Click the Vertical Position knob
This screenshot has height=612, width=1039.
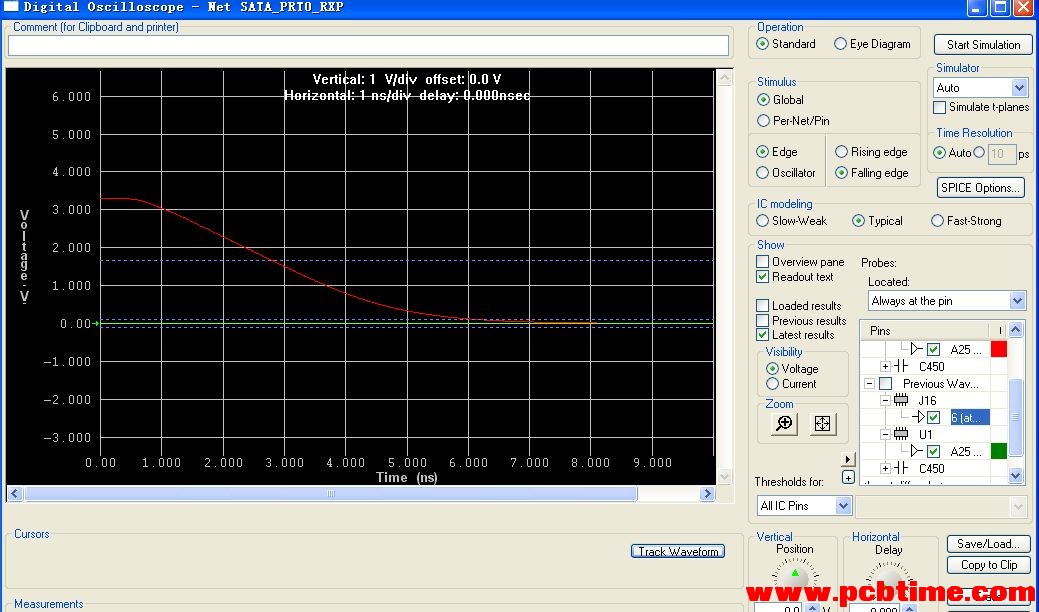[795, 580]
